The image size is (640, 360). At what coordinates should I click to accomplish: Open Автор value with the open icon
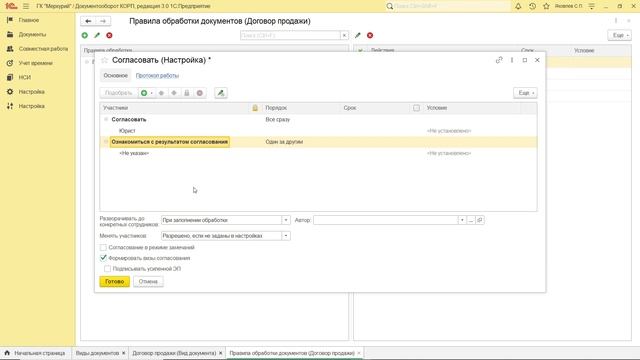[x=480, y=220]
